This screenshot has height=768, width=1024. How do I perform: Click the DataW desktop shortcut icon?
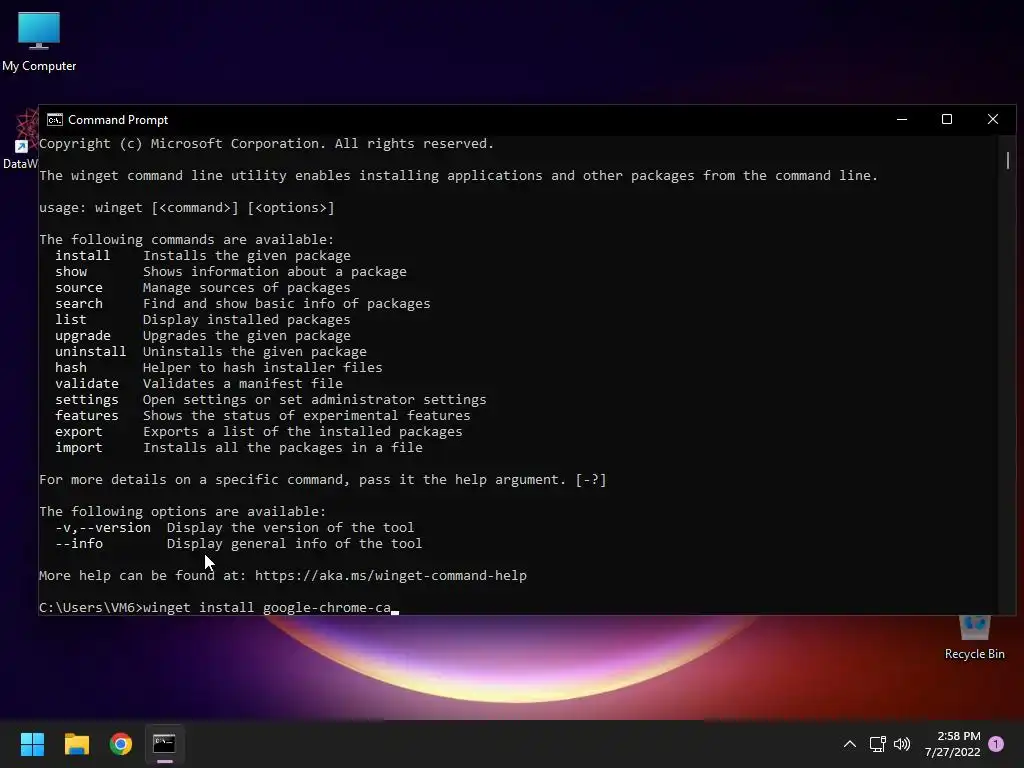(20, 140)
